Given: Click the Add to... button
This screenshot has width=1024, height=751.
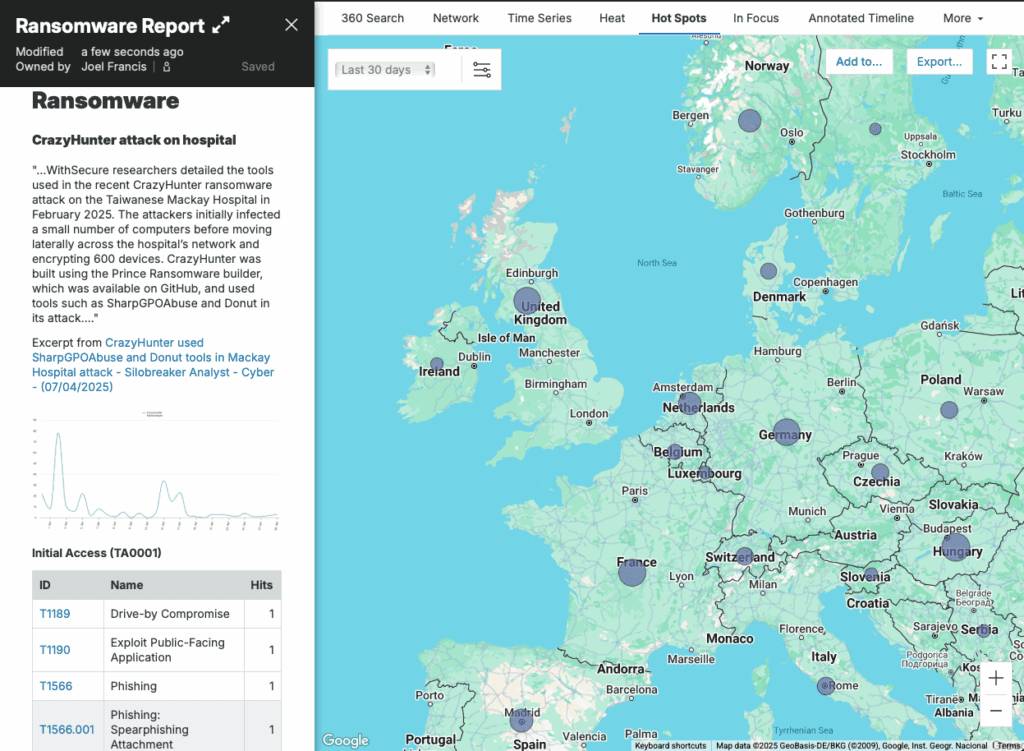Looking at the screenshot, I should [x=859, y=61].
